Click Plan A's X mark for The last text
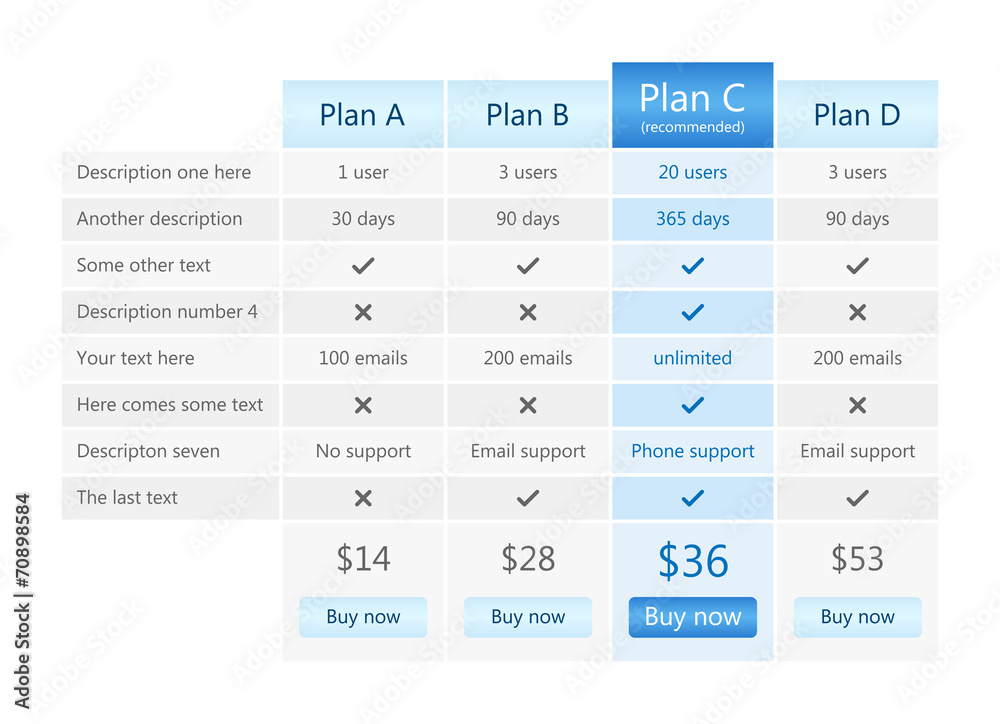 [363, 498]
